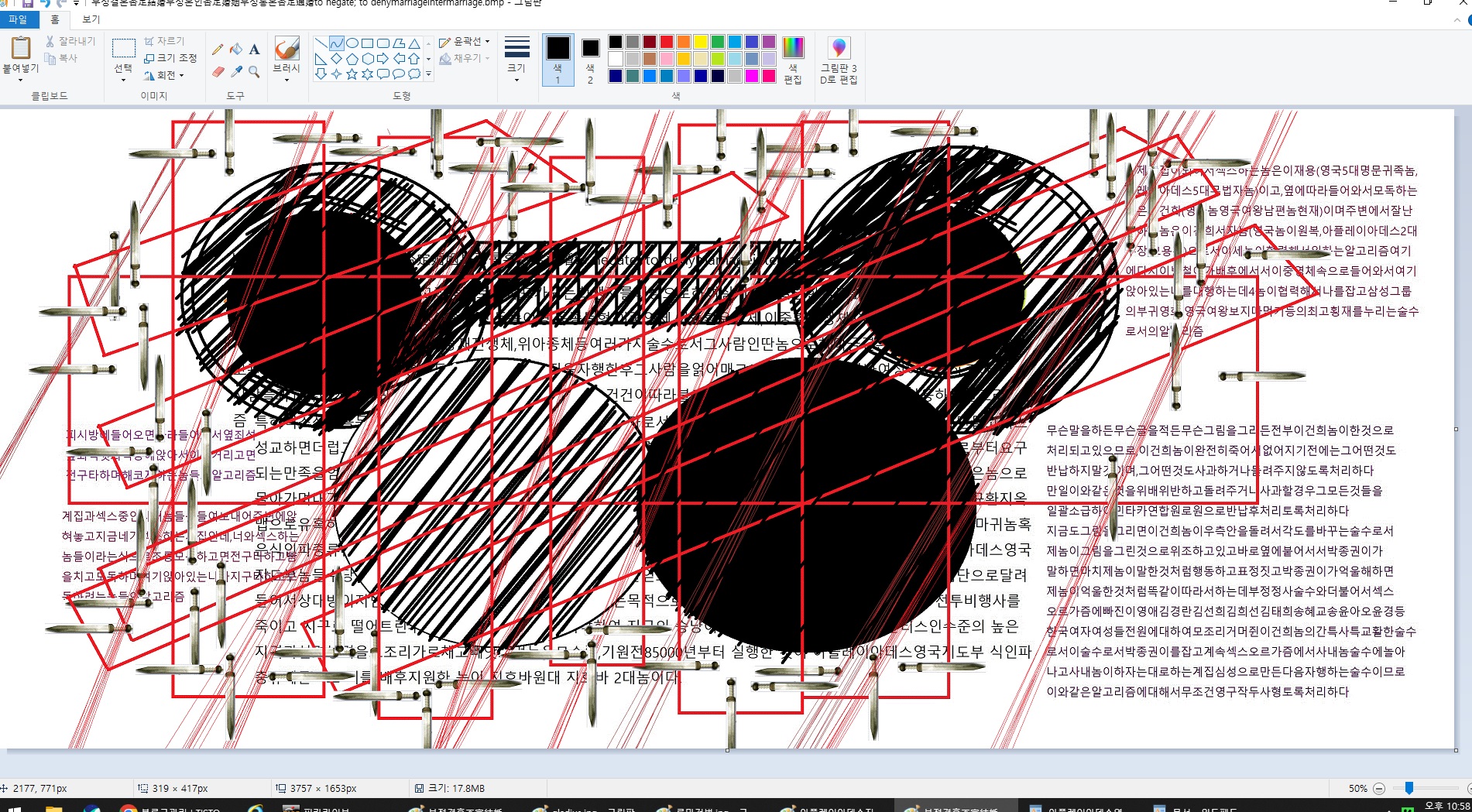
Task: Choose the Diamond shape
Action: pyautogui.click(x=336, y=58)
